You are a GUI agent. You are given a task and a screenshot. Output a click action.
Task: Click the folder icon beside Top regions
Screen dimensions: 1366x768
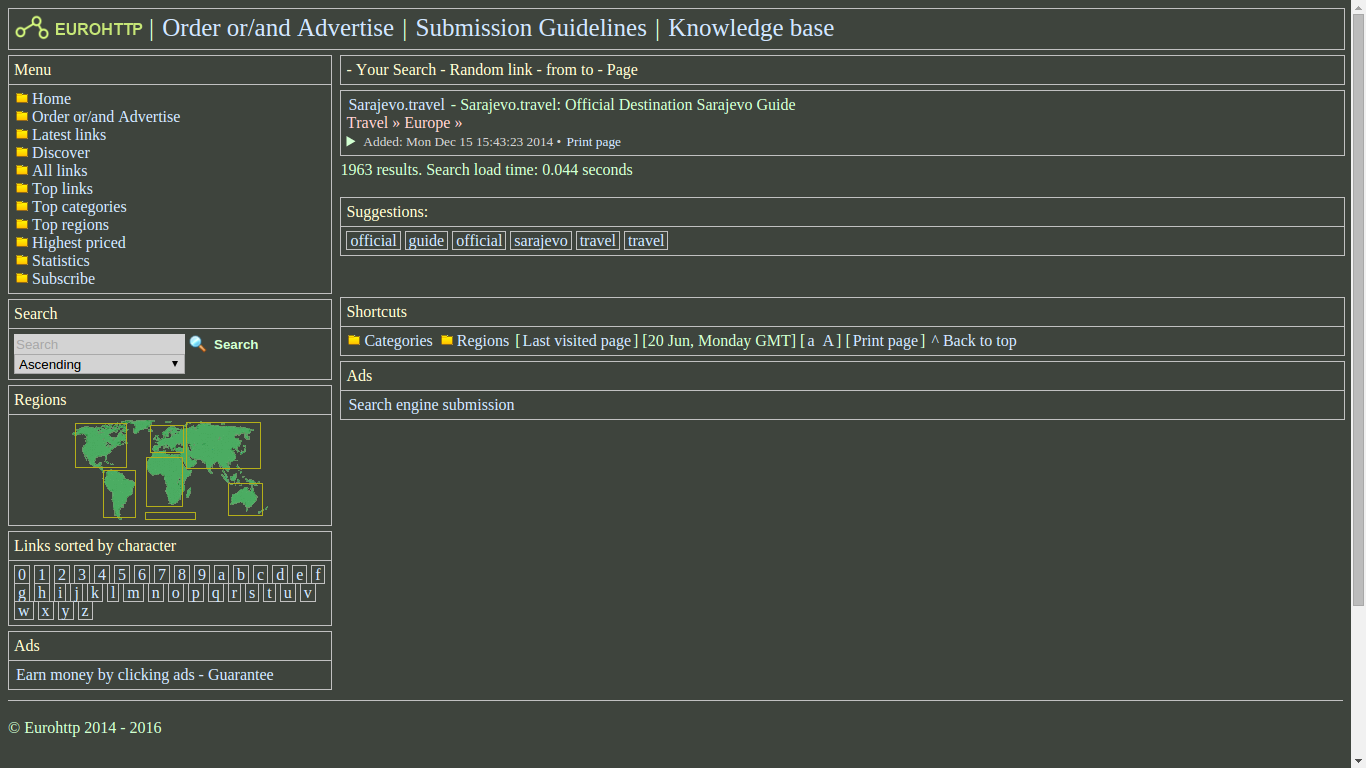(x=22, y=224)
